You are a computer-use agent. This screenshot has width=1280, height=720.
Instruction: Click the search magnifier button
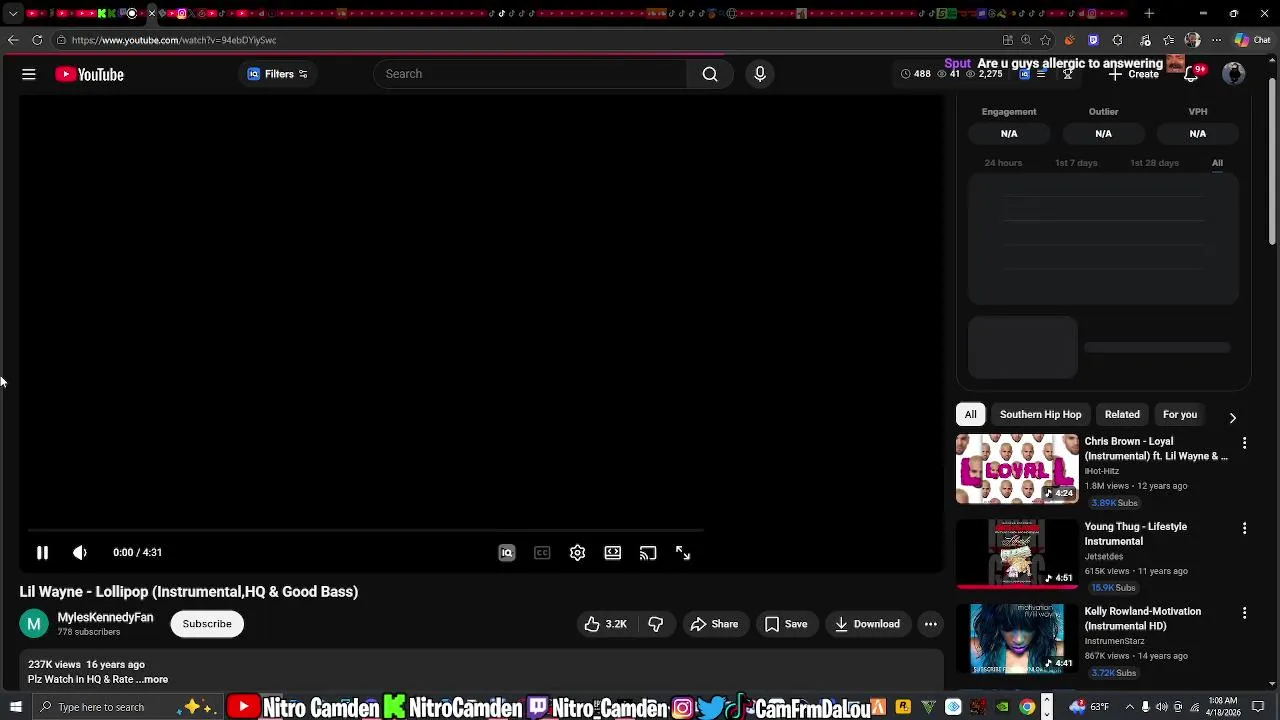(x=710, y=74)
